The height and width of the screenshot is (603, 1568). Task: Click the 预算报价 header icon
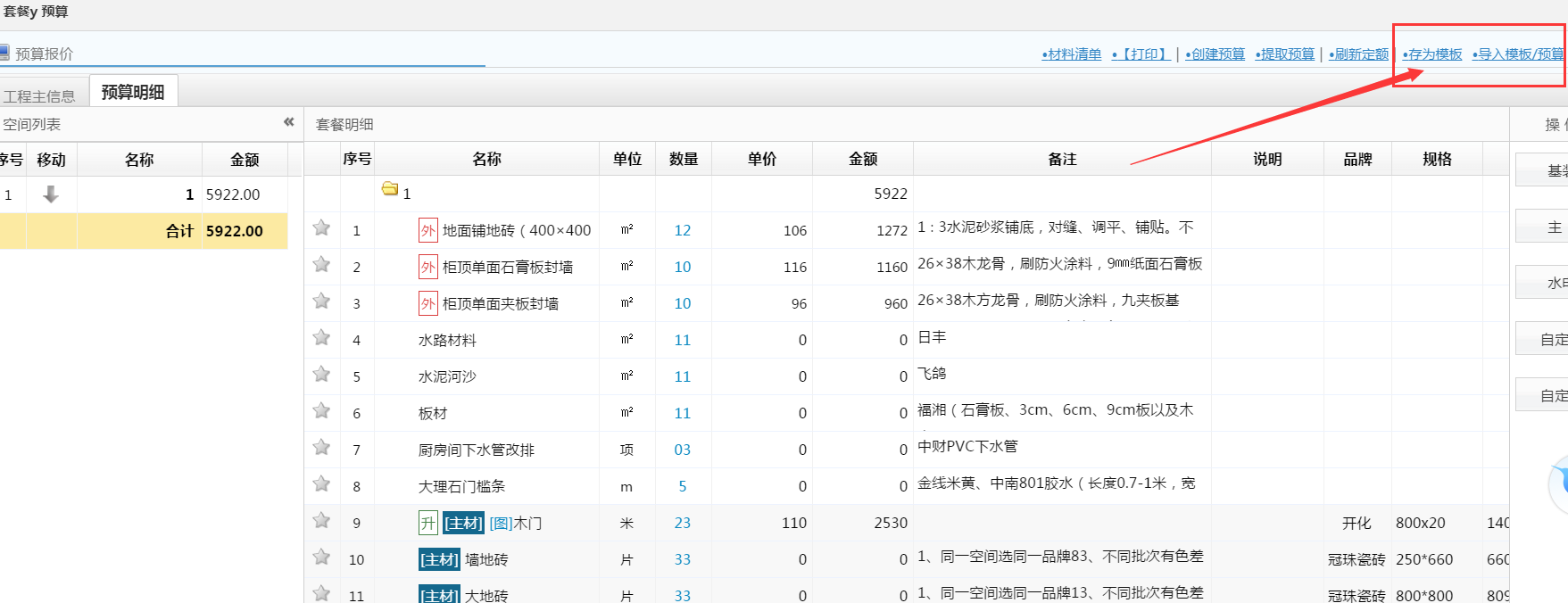coord(4,53)
